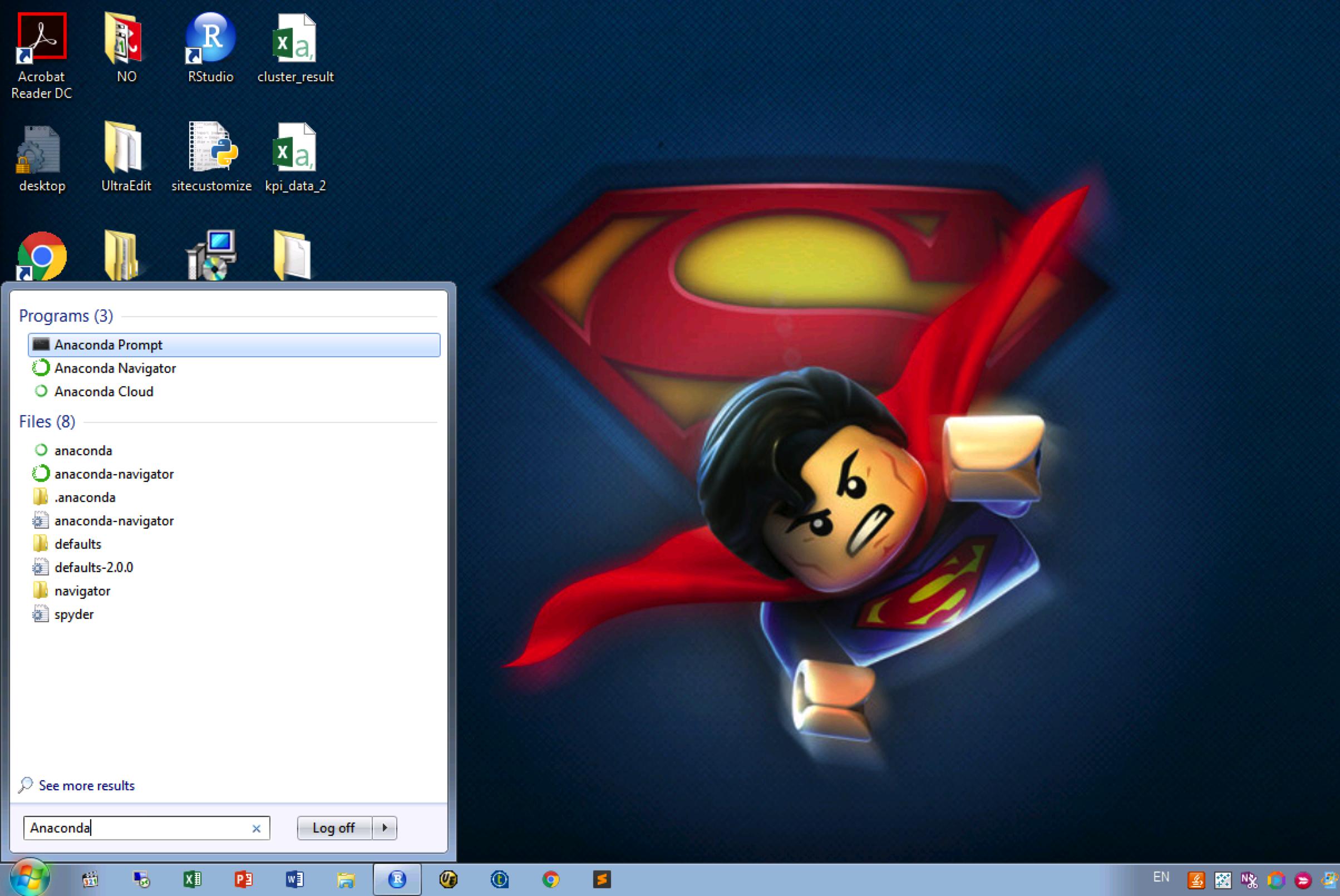
Task: Select the 'desktop' settings file icon
Action: click(x=42, y=158)
